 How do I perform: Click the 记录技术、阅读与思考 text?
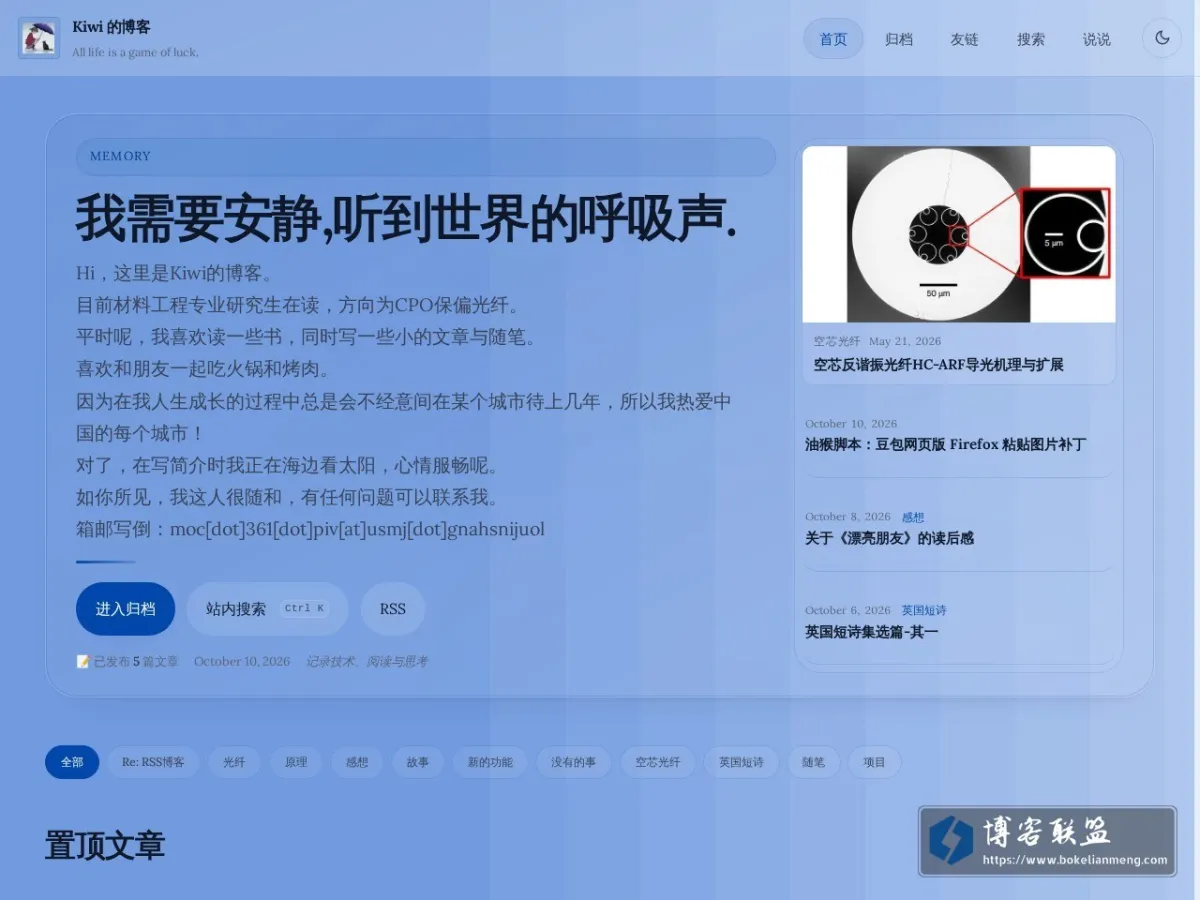tap(367, 661)
